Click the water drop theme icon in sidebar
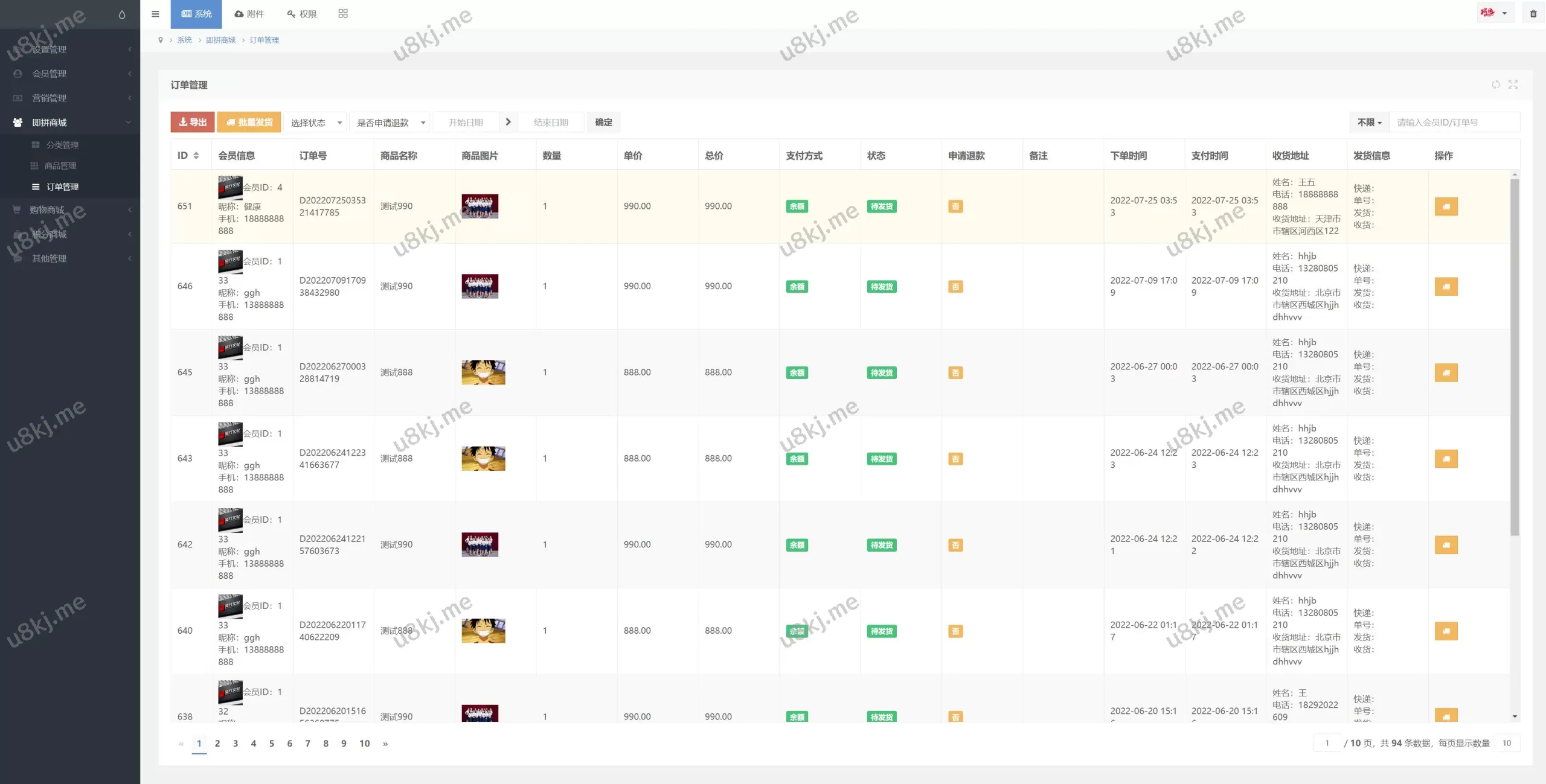The image size is (1546, 784). [x=121, y=14]
